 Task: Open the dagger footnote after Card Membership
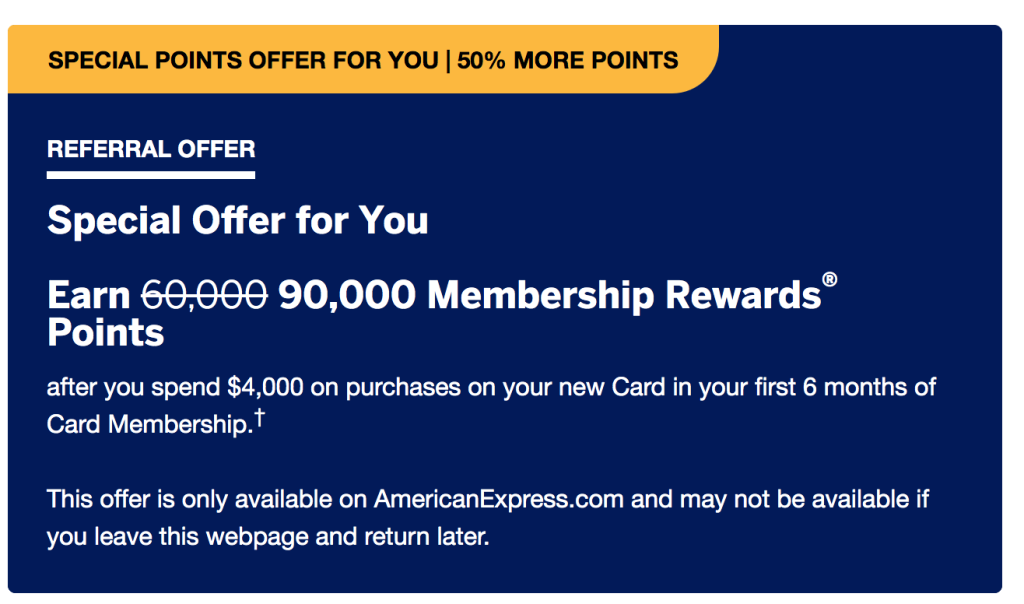point(259,417)
